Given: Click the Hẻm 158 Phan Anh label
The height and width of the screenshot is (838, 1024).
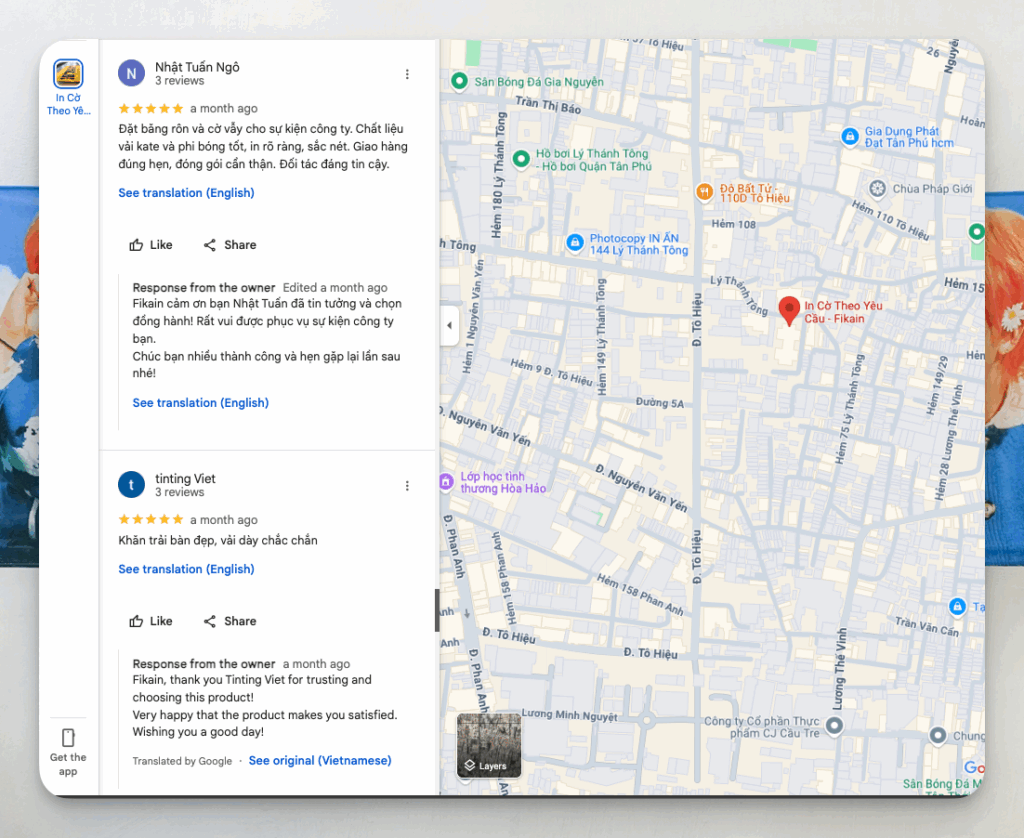Looking at the screenshot, I should click(x=640, y=594).
